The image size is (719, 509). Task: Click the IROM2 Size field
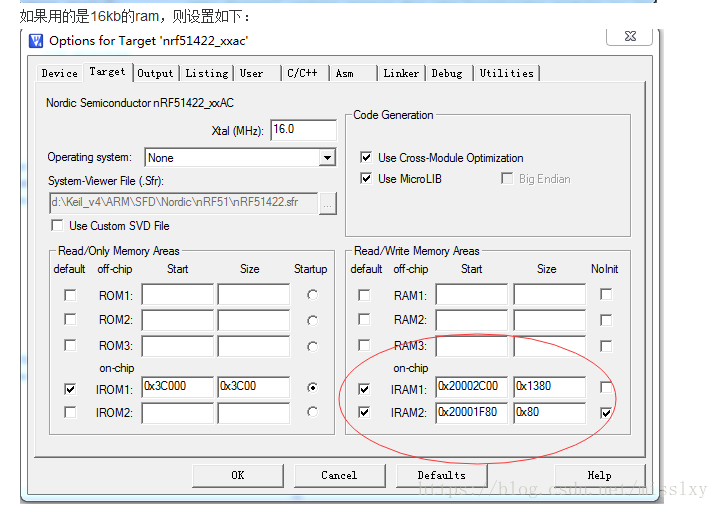pos(254,413)
